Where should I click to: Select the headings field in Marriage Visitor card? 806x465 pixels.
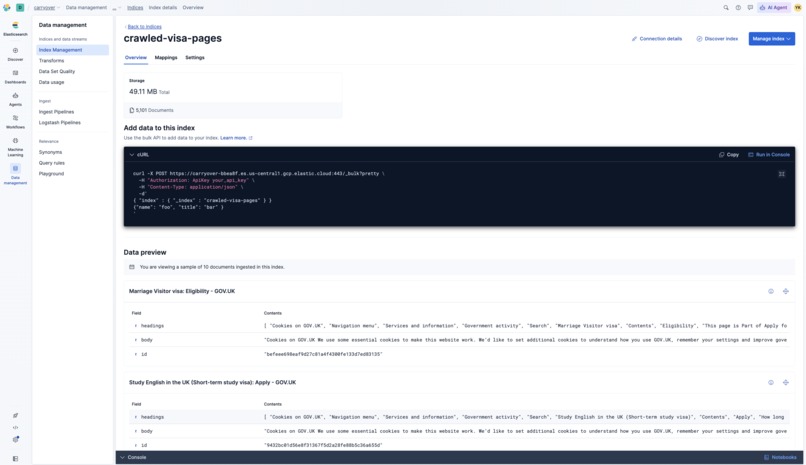152,326
